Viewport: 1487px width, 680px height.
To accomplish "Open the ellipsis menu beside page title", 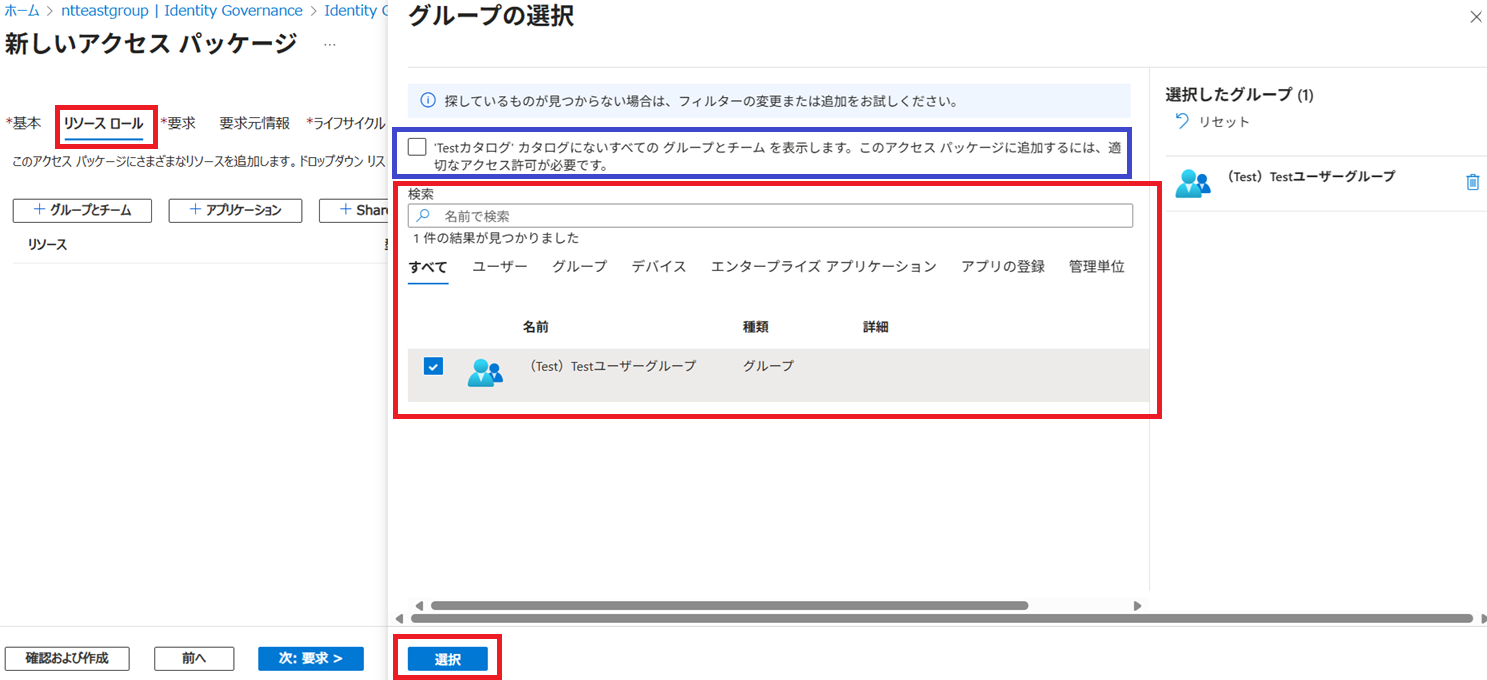I will tap(330, 45).
